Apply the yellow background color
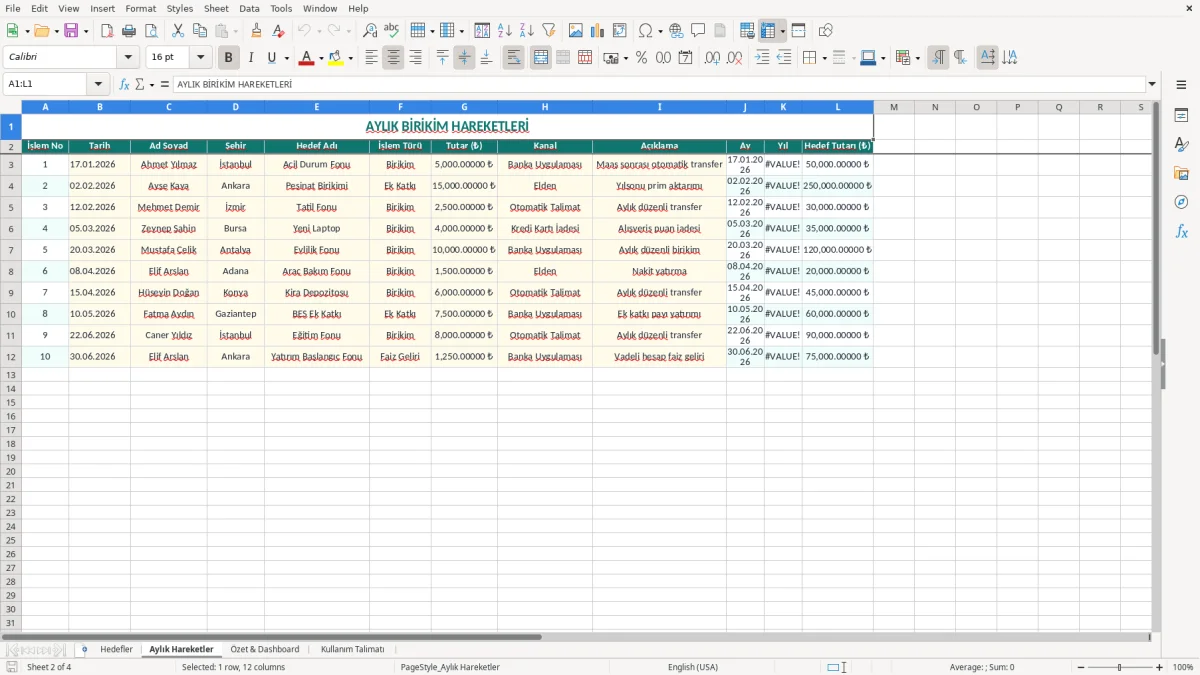Image resolution: width=1200 pixels, height=675 pixels. click(x=335, y=58)
